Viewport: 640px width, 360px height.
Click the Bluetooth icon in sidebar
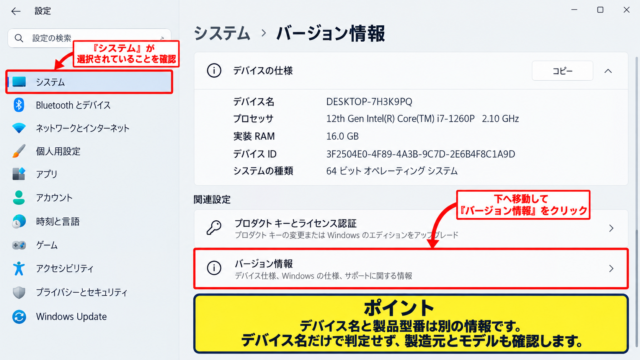(x=19, y=105)
